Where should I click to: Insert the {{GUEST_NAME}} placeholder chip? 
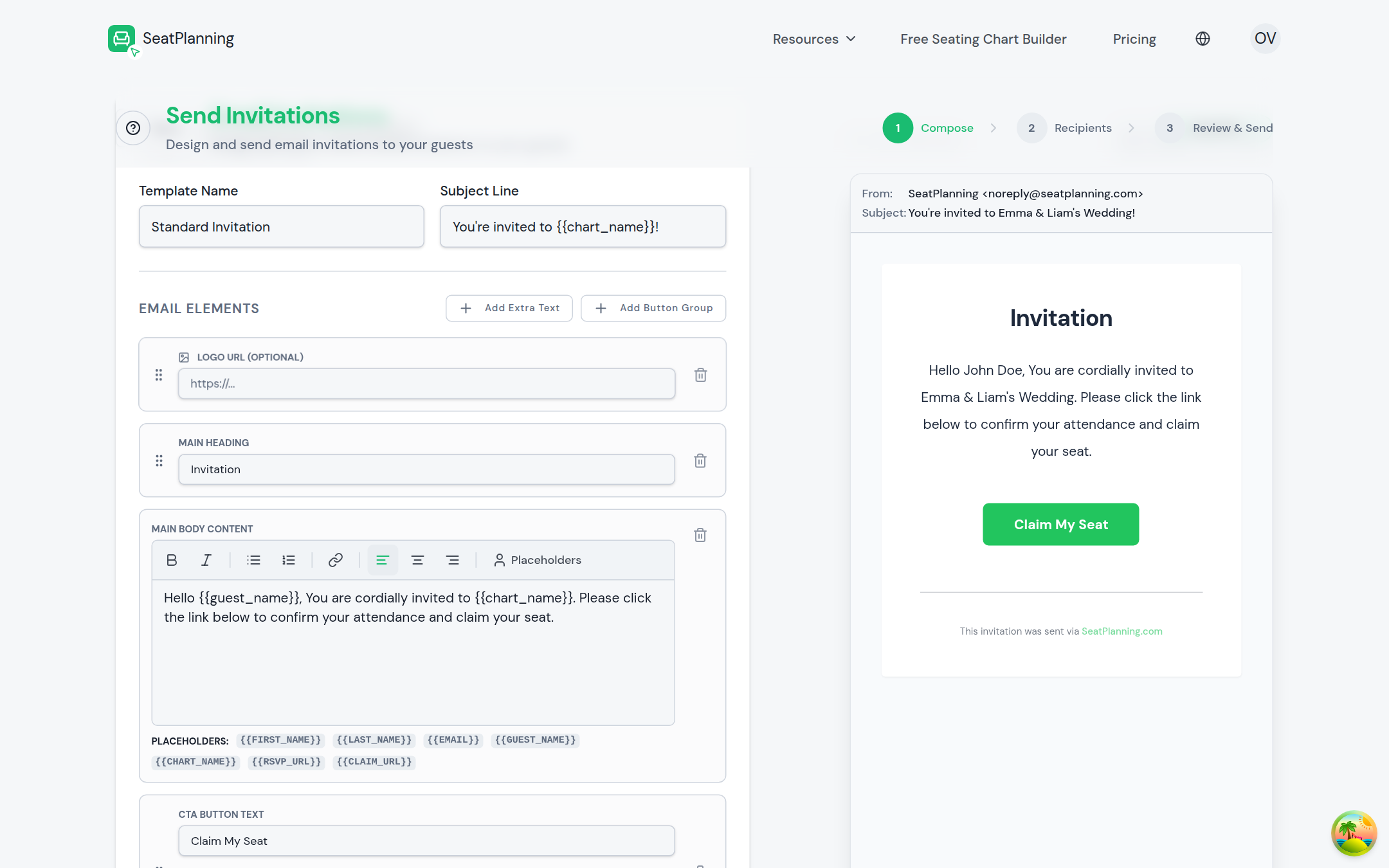536,740
